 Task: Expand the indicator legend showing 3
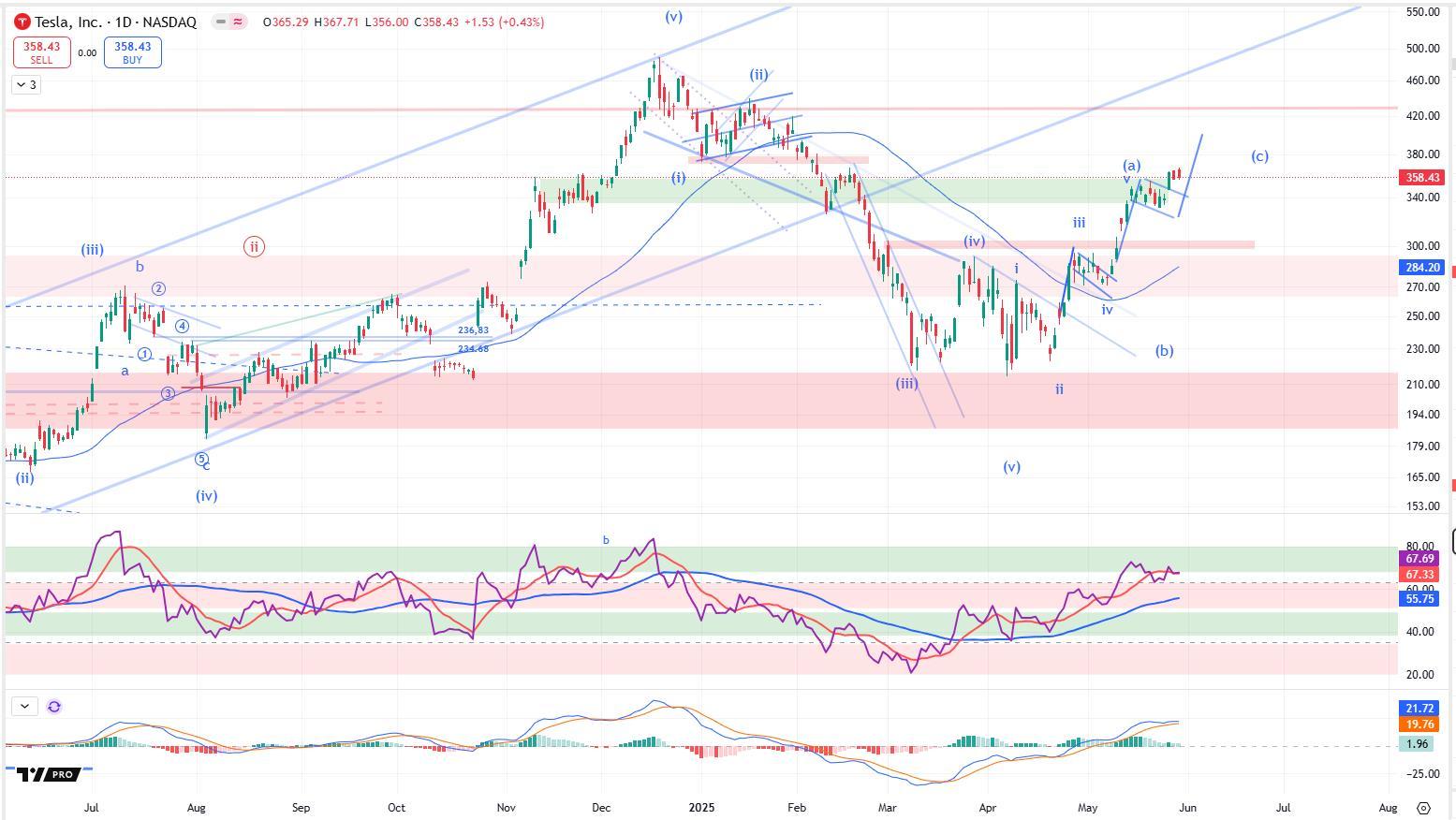point(26,85)
